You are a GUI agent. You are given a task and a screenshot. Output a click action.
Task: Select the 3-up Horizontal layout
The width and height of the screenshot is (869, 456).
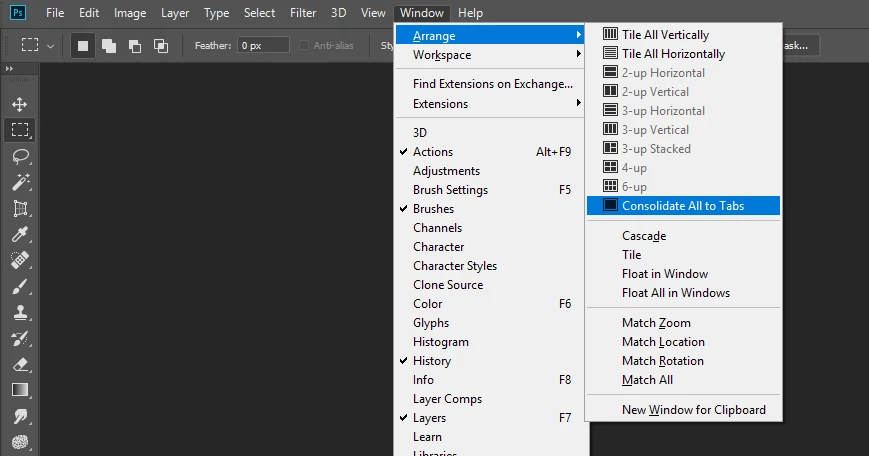(683, 111)
